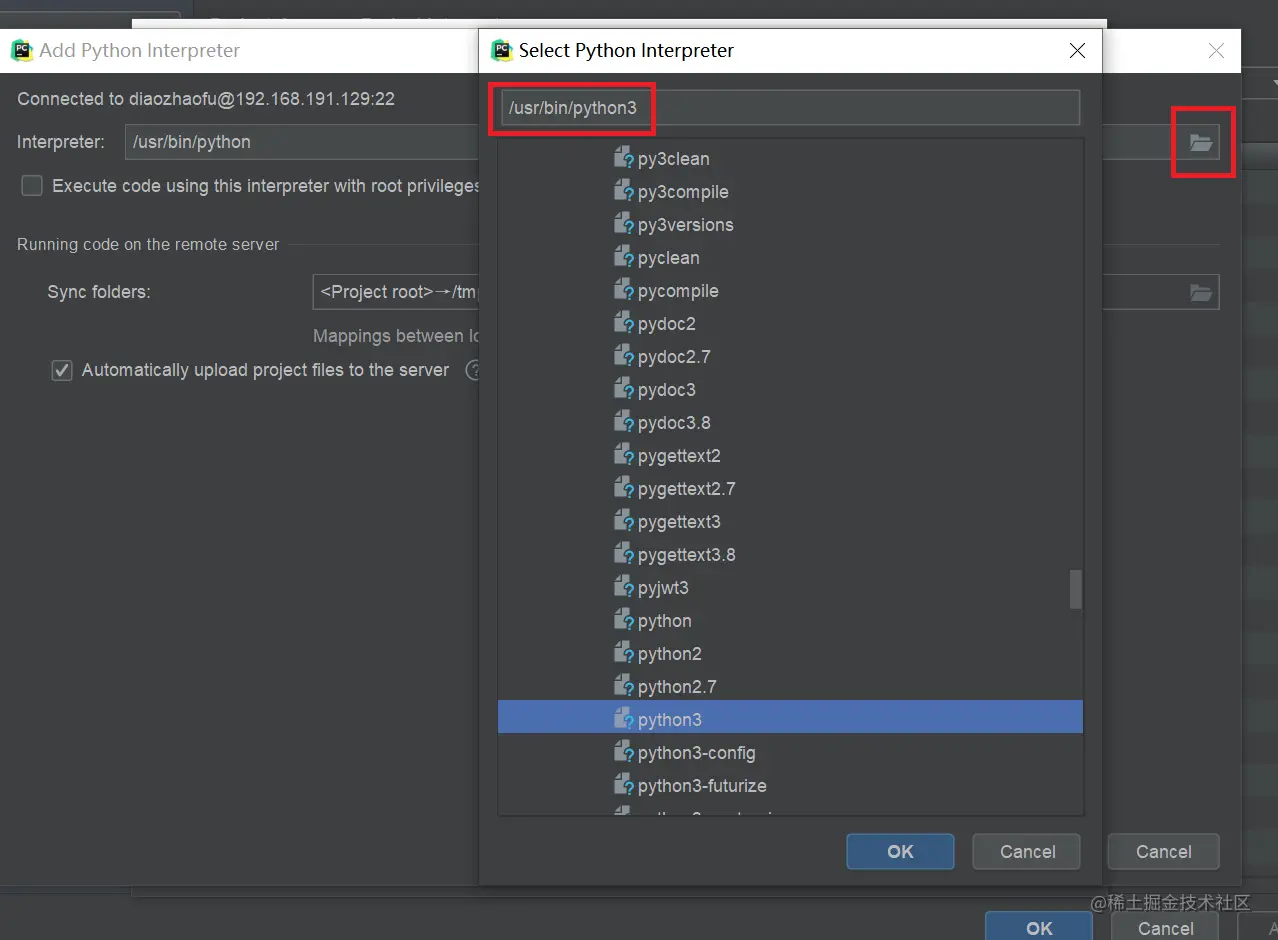Close the Select Python Interpreter dialog
This screenshot has width=1278, height=940.
1077,50
